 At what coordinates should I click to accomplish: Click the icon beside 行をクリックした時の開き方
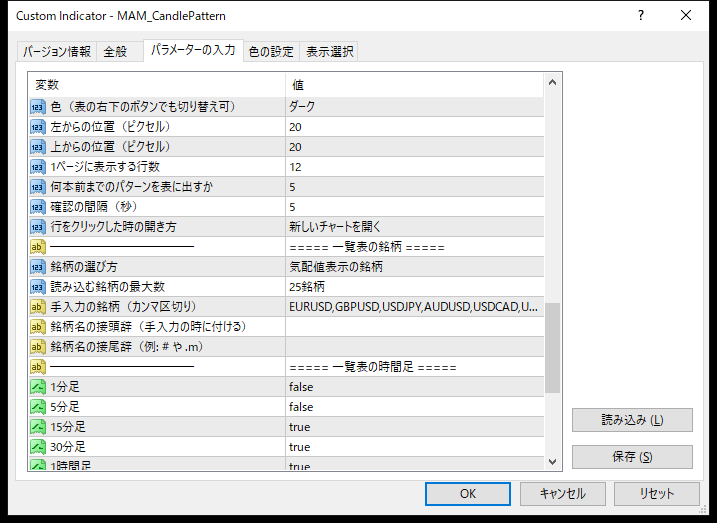[38, 227]
